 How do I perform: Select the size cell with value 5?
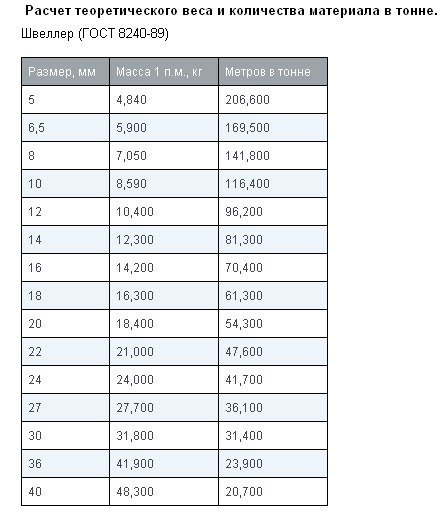pyautogui.click(x=65, y=100)
